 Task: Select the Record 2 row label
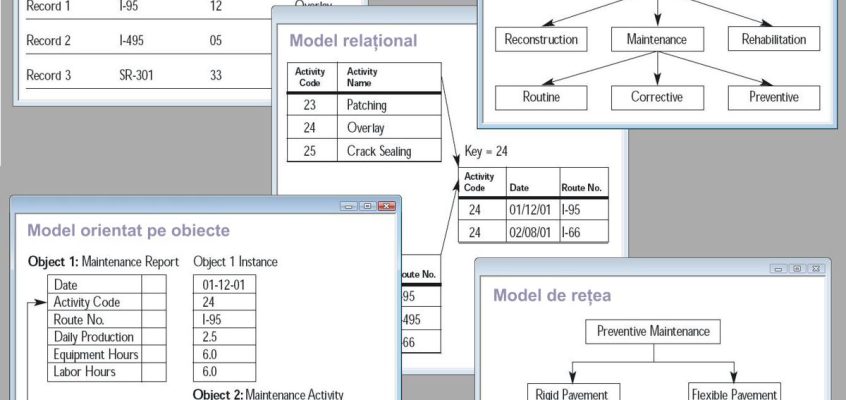(x=49, y=40)
